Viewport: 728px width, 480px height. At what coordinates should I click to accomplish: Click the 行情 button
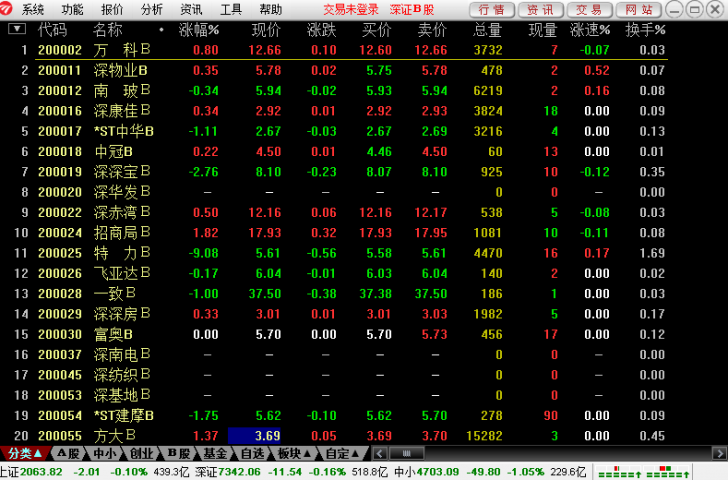coord(492,9)
